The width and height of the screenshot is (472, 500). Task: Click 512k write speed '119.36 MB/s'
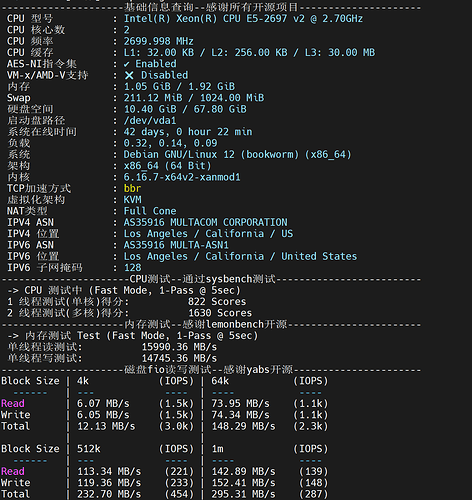109,483
